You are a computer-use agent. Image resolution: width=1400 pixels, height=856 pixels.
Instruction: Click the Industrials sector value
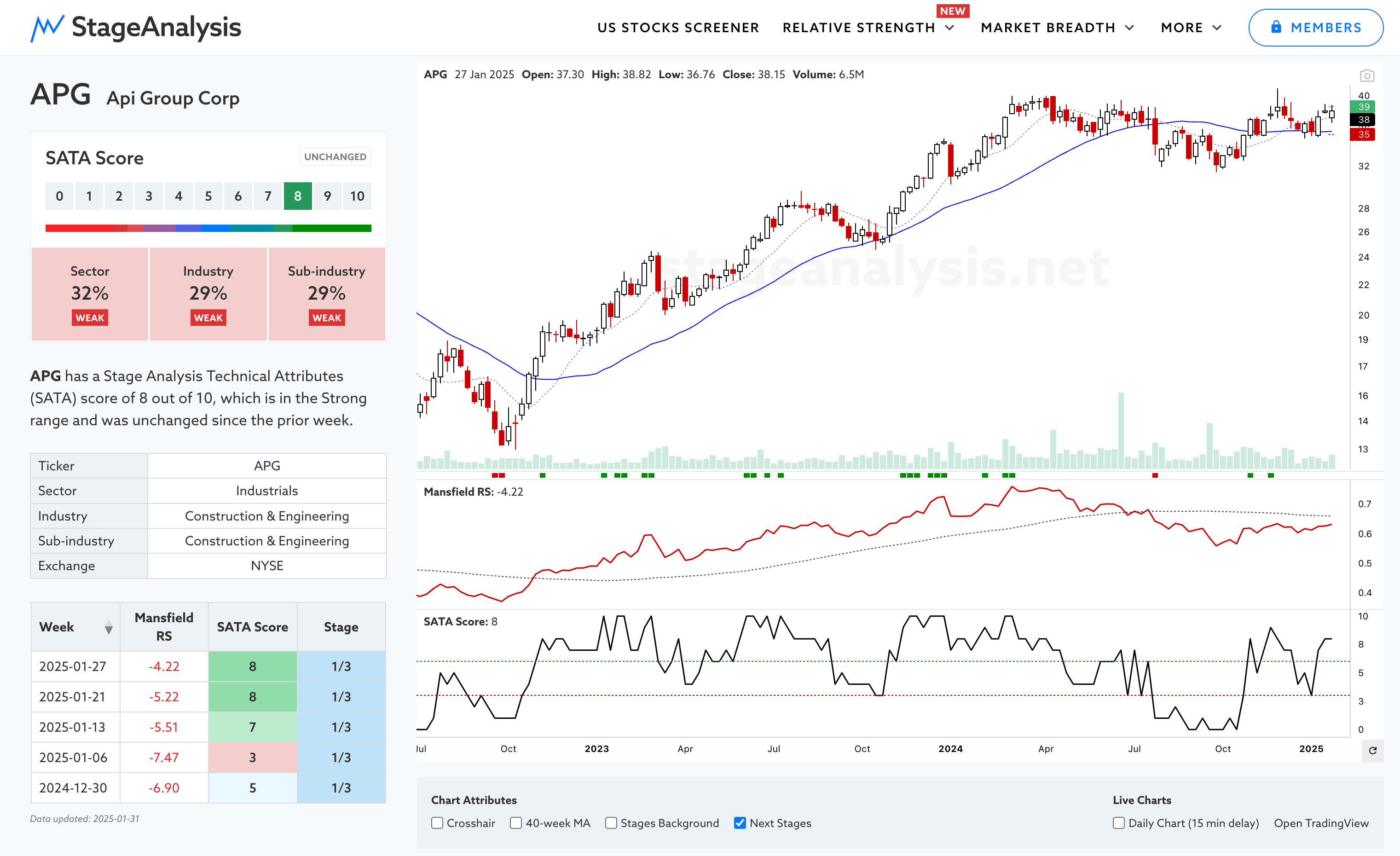pos(267,491)
